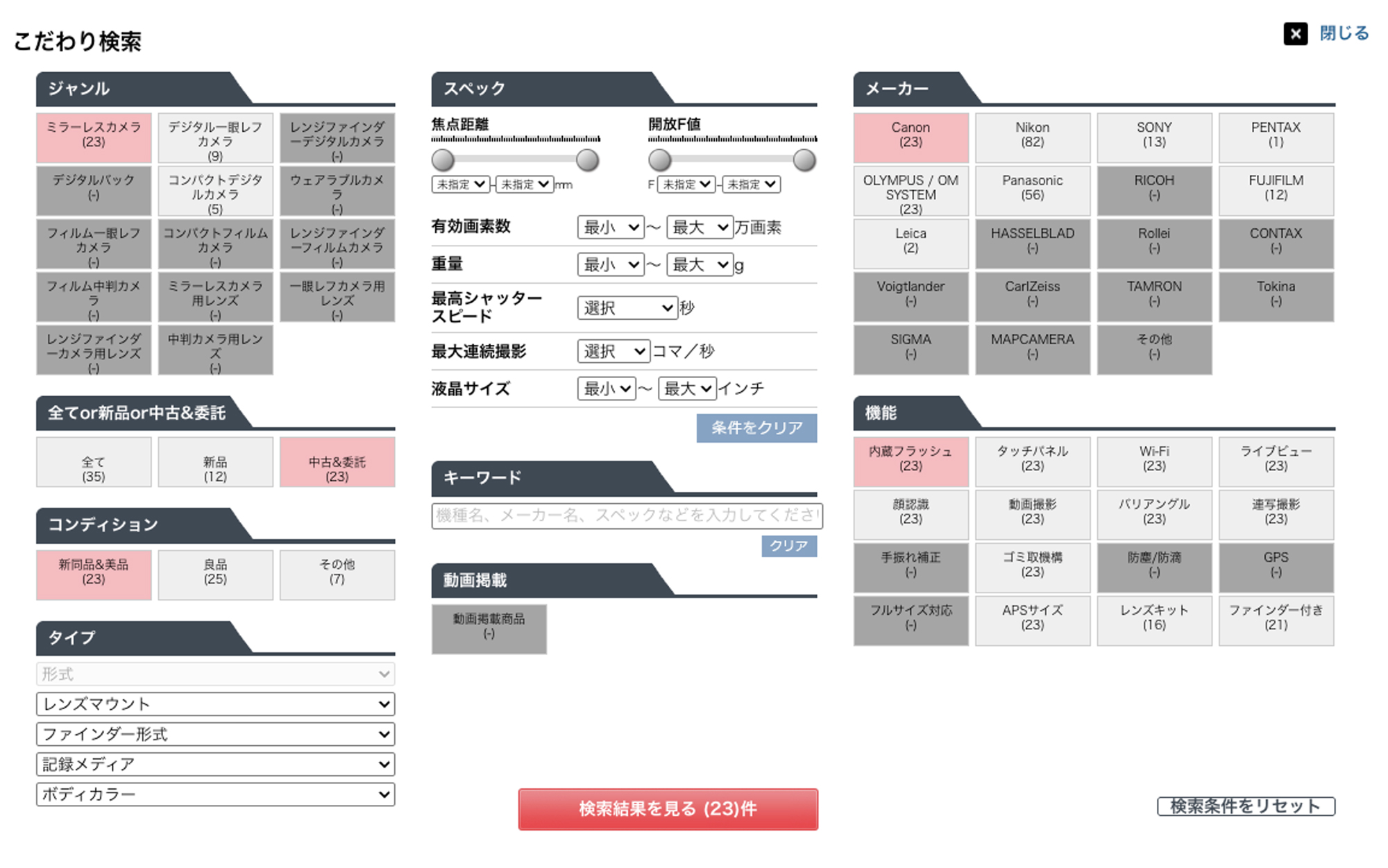This screenshot has height=868, width=1388.
Task: Click the 閉じる link
Action: 1344,33
